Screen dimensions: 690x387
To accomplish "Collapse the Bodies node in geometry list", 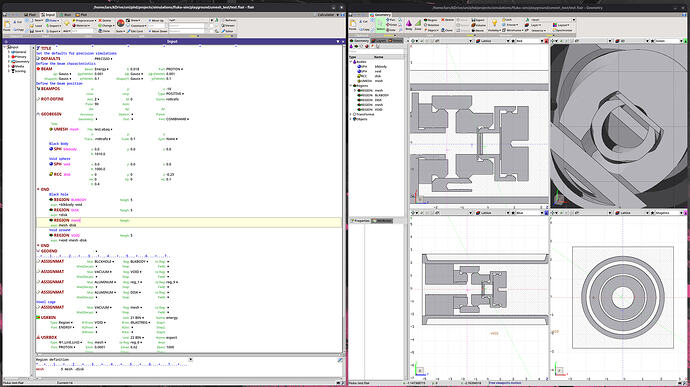I will click(x=351, y=62).
